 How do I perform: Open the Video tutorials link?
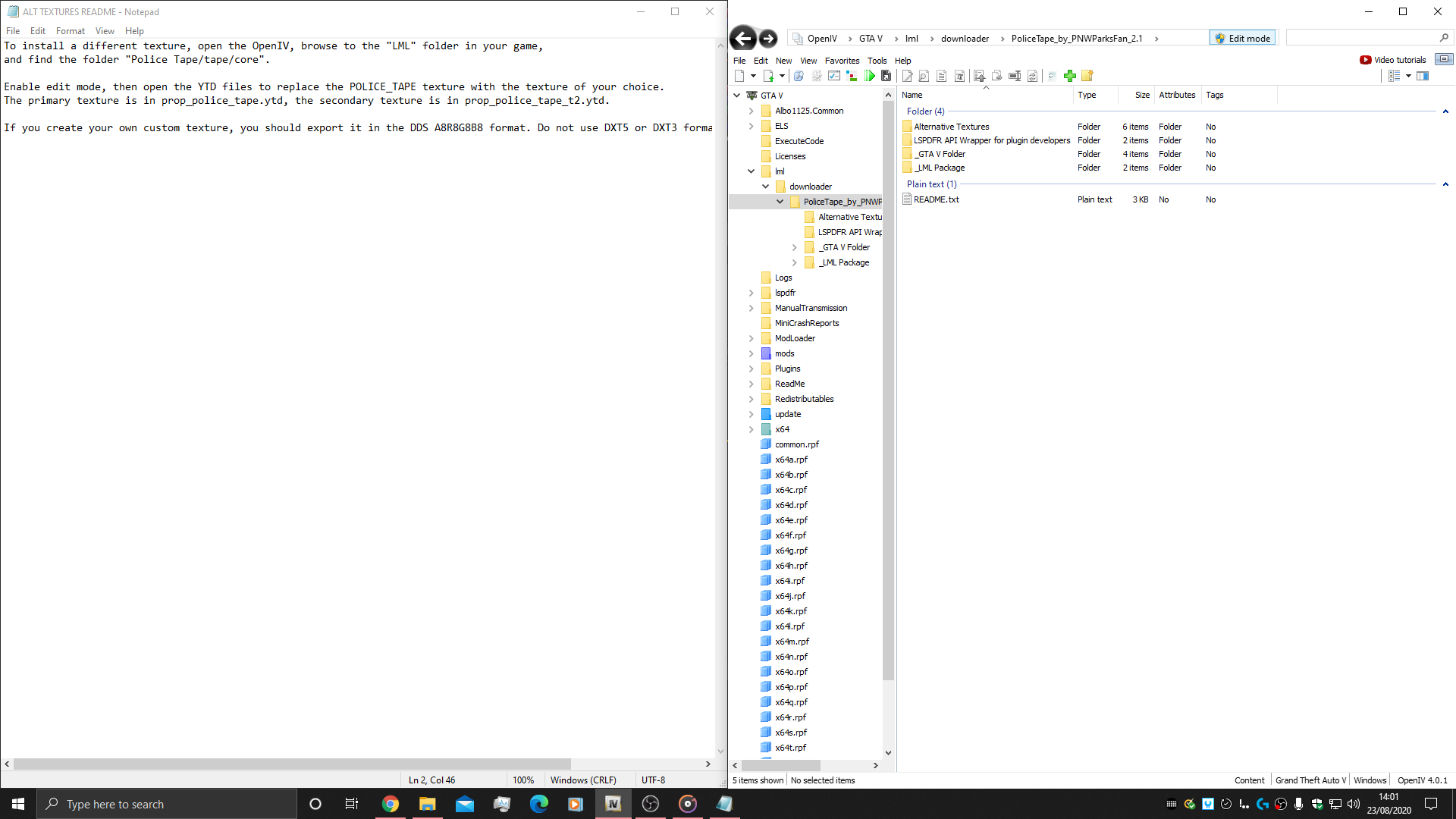1399,60
